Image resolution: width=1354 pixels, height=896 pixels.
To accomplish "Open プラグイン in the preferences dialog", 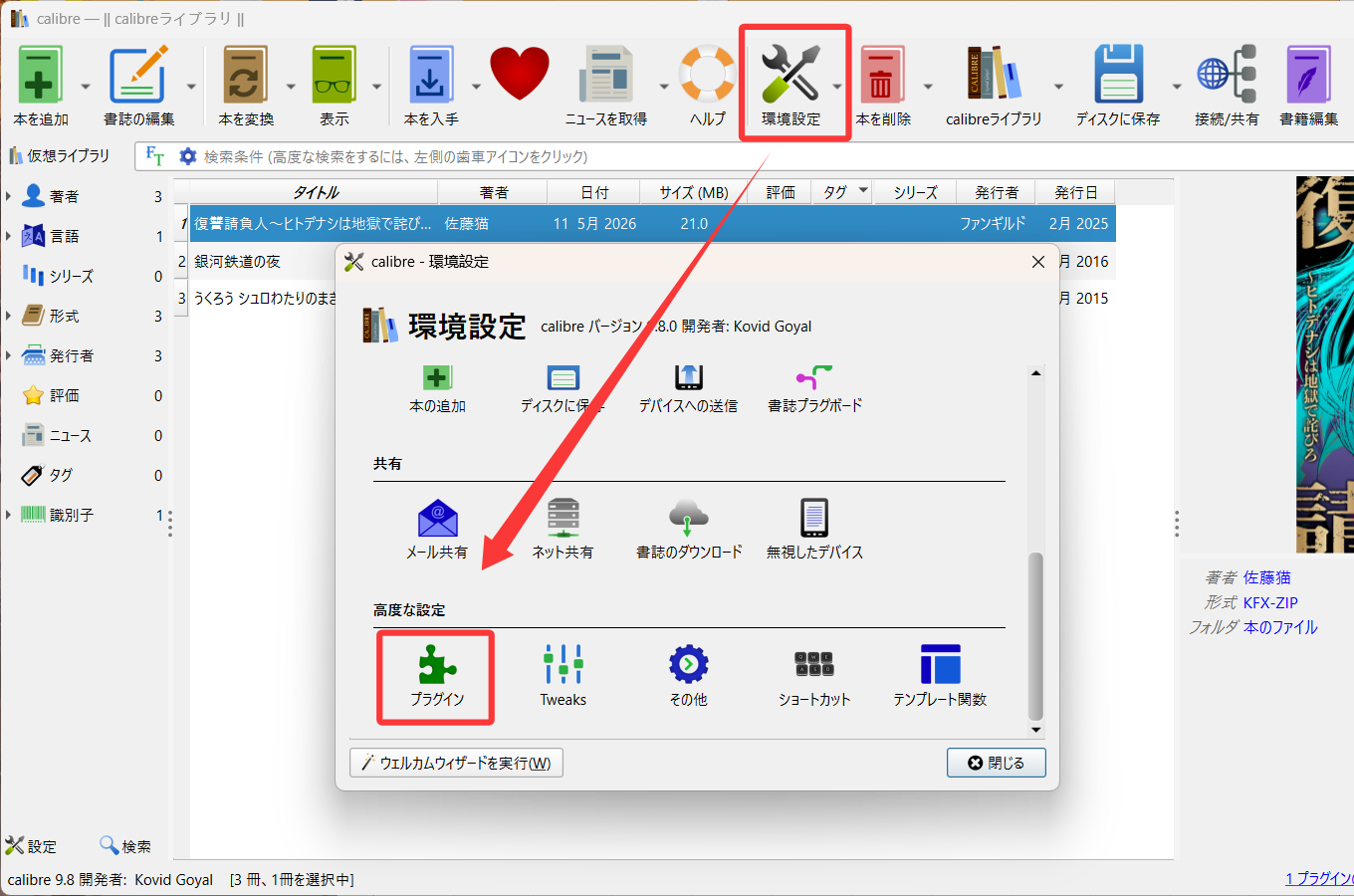I will tap(437, 676).
